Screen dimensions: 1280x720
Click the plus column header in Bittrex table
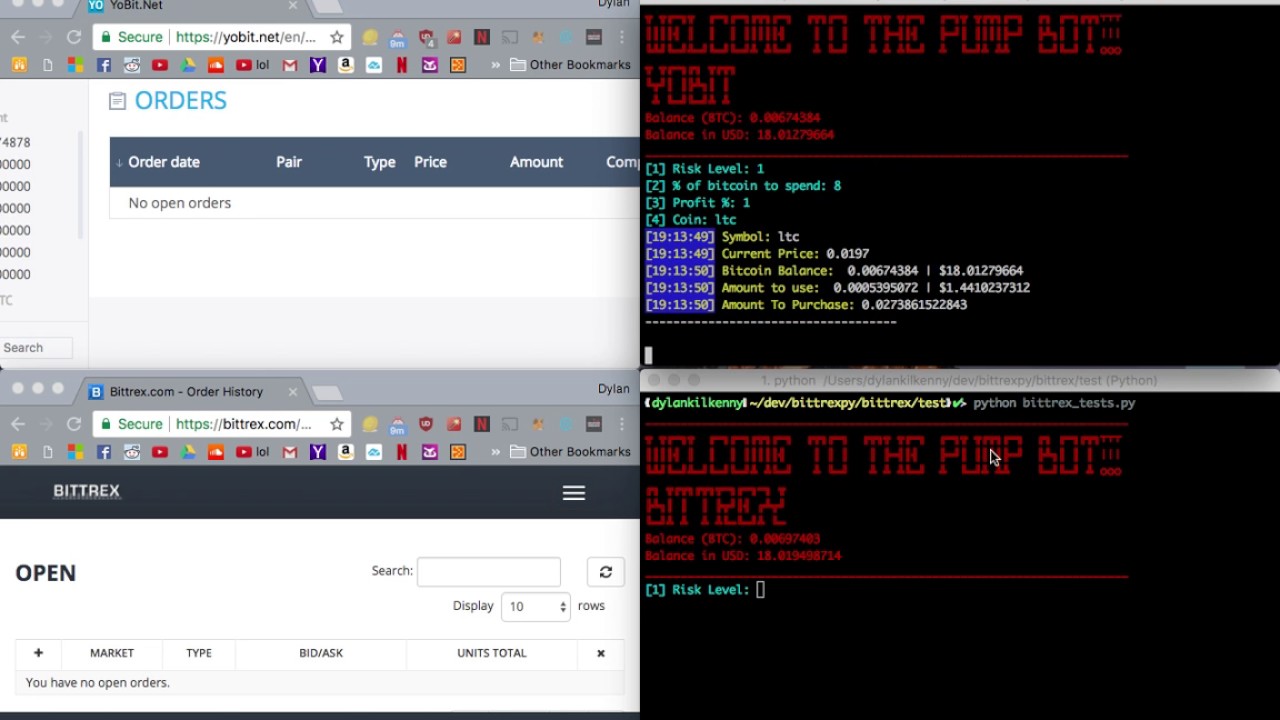[x=38, y=653]
